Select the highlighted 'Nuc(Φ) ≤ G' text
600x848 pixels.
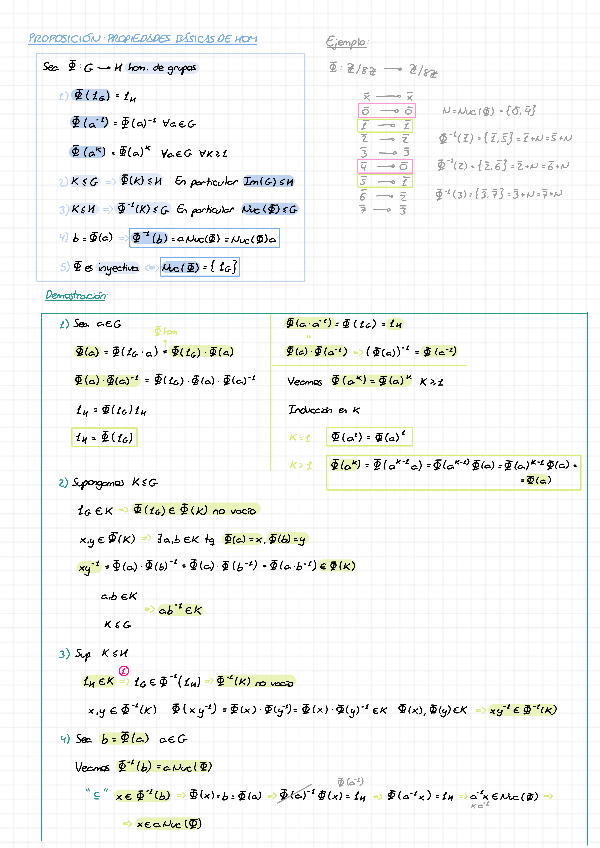pos(270,210)
